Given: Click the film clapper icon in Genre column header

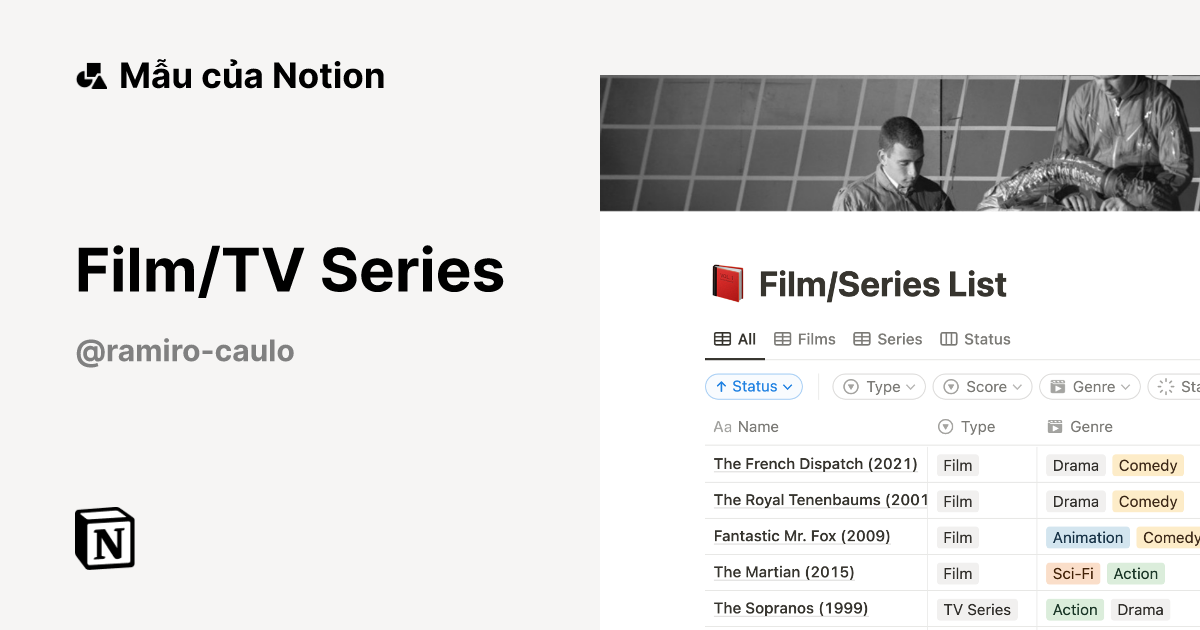Looking at the screenshot, I should click(x=1056, y=426).
